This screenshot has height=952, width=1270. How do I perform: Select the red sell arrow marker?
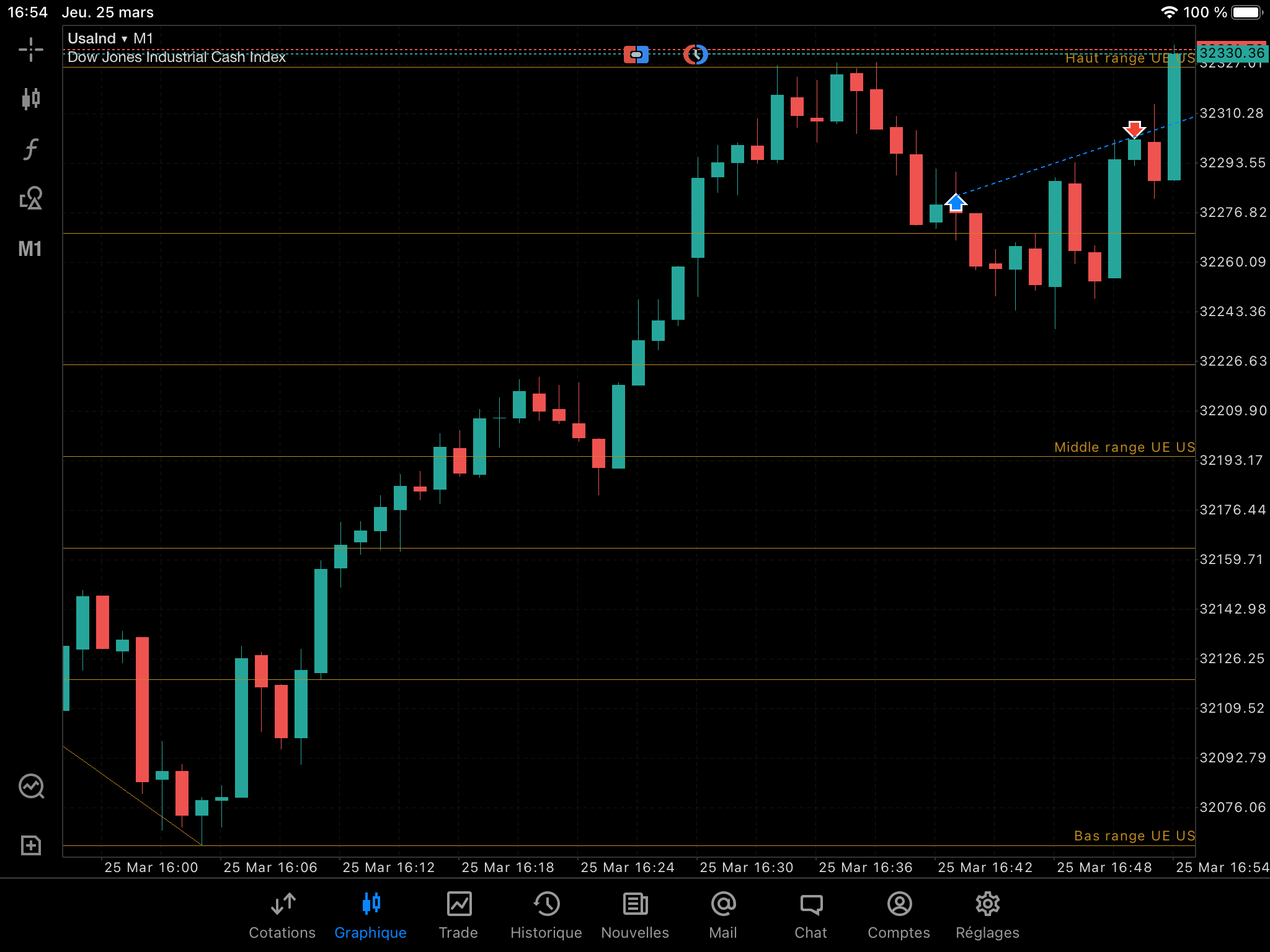pos(1134,129)
